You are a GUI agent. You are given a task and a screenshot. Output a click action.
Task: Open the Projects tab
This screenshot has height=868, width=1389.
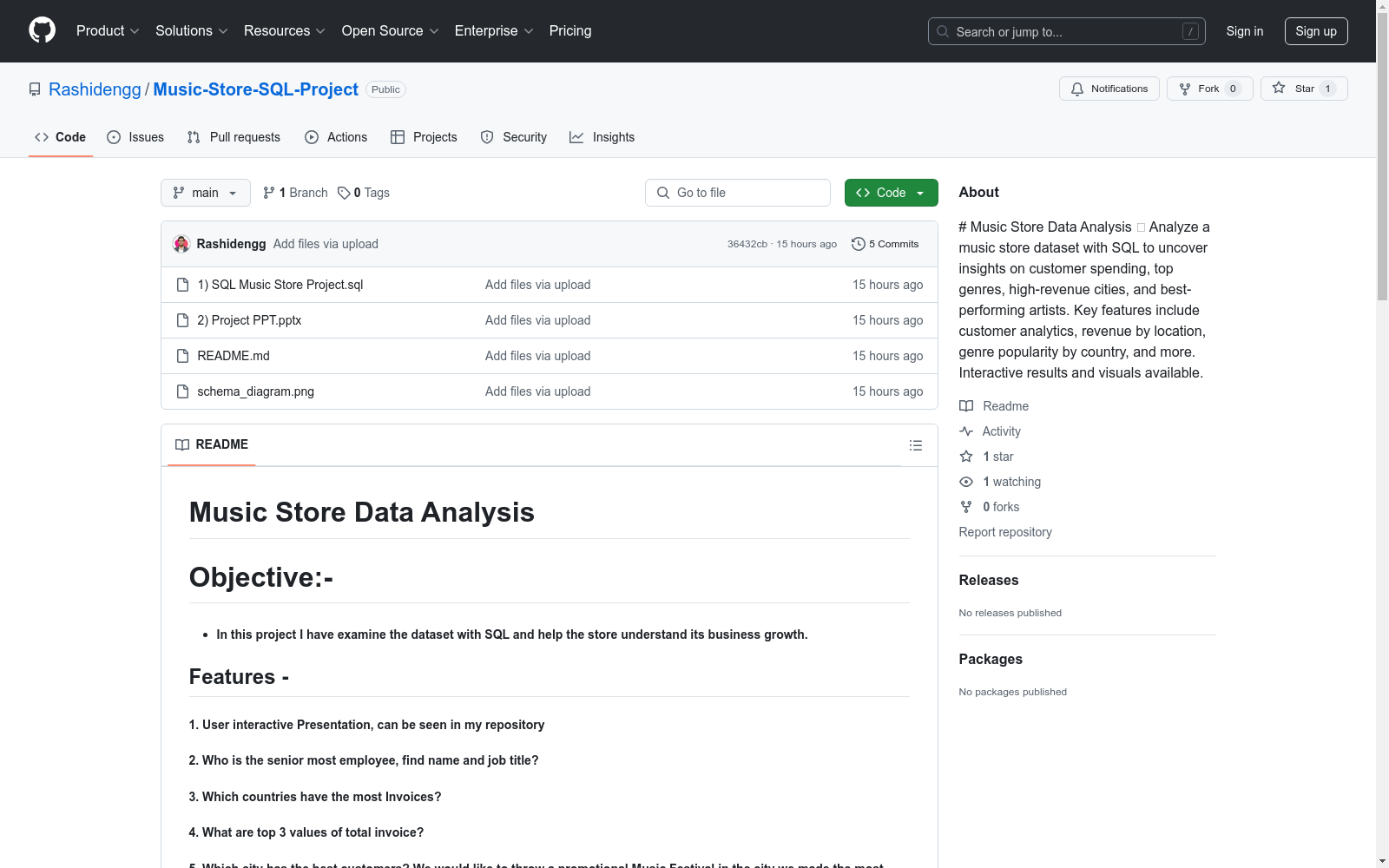[424, 137]
